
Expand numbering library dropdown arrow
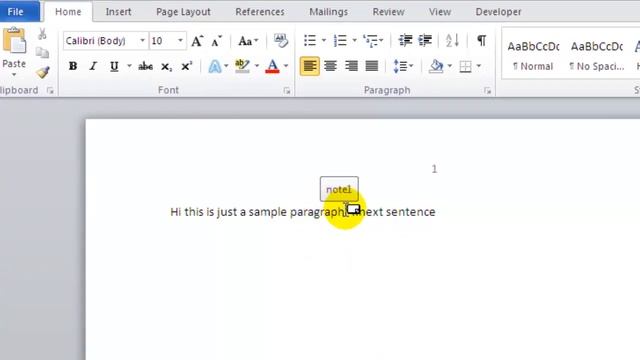[x=354, y=40]
